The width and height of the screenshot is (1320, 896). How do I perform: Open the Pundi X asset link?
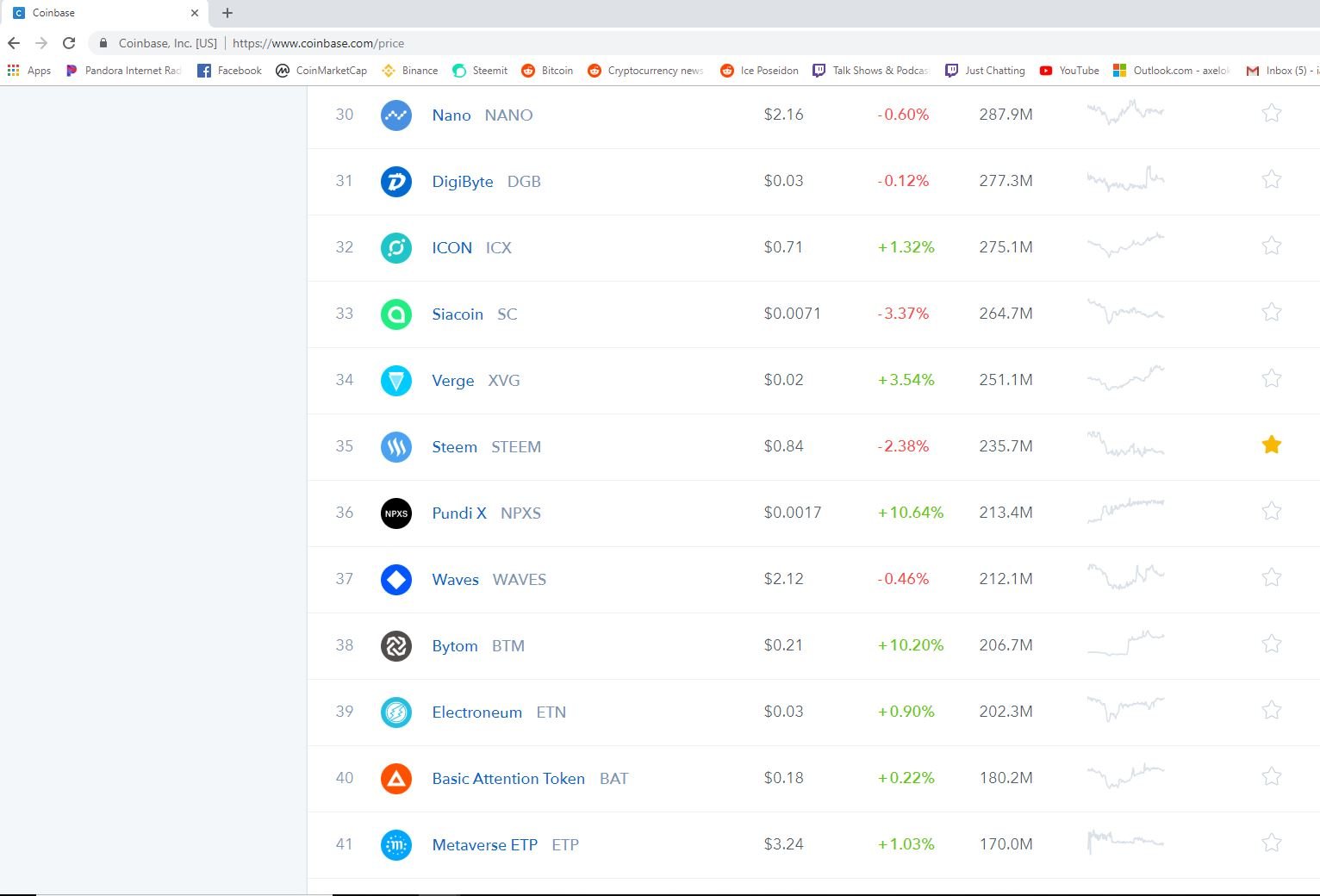[x=459, y=513]
